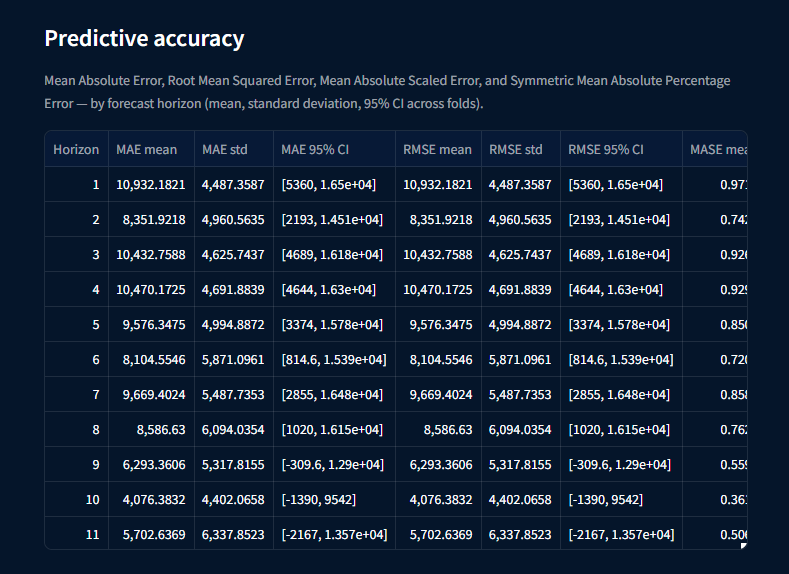
Task: Select MAE std cell 6,337.8523
Action: click(234, 533)
